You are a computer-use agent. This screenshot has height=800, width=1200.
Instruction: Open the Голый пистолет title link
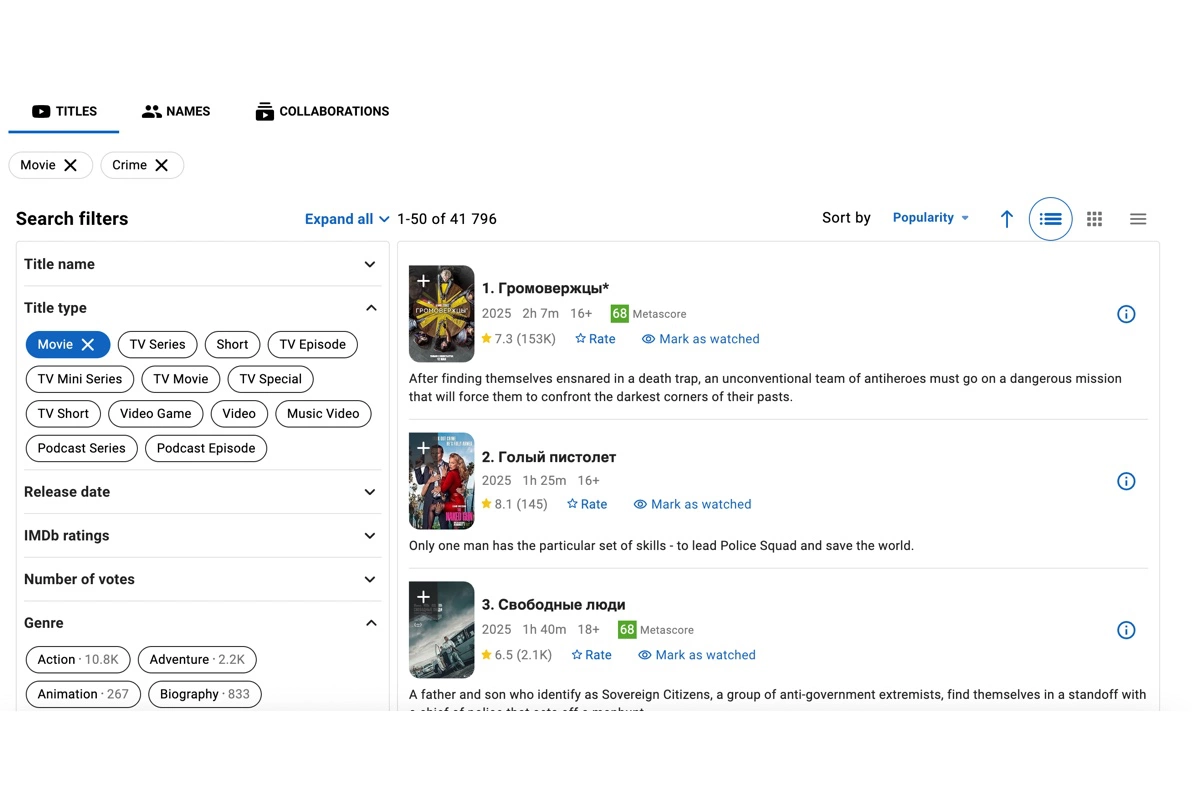pos(549,457)
